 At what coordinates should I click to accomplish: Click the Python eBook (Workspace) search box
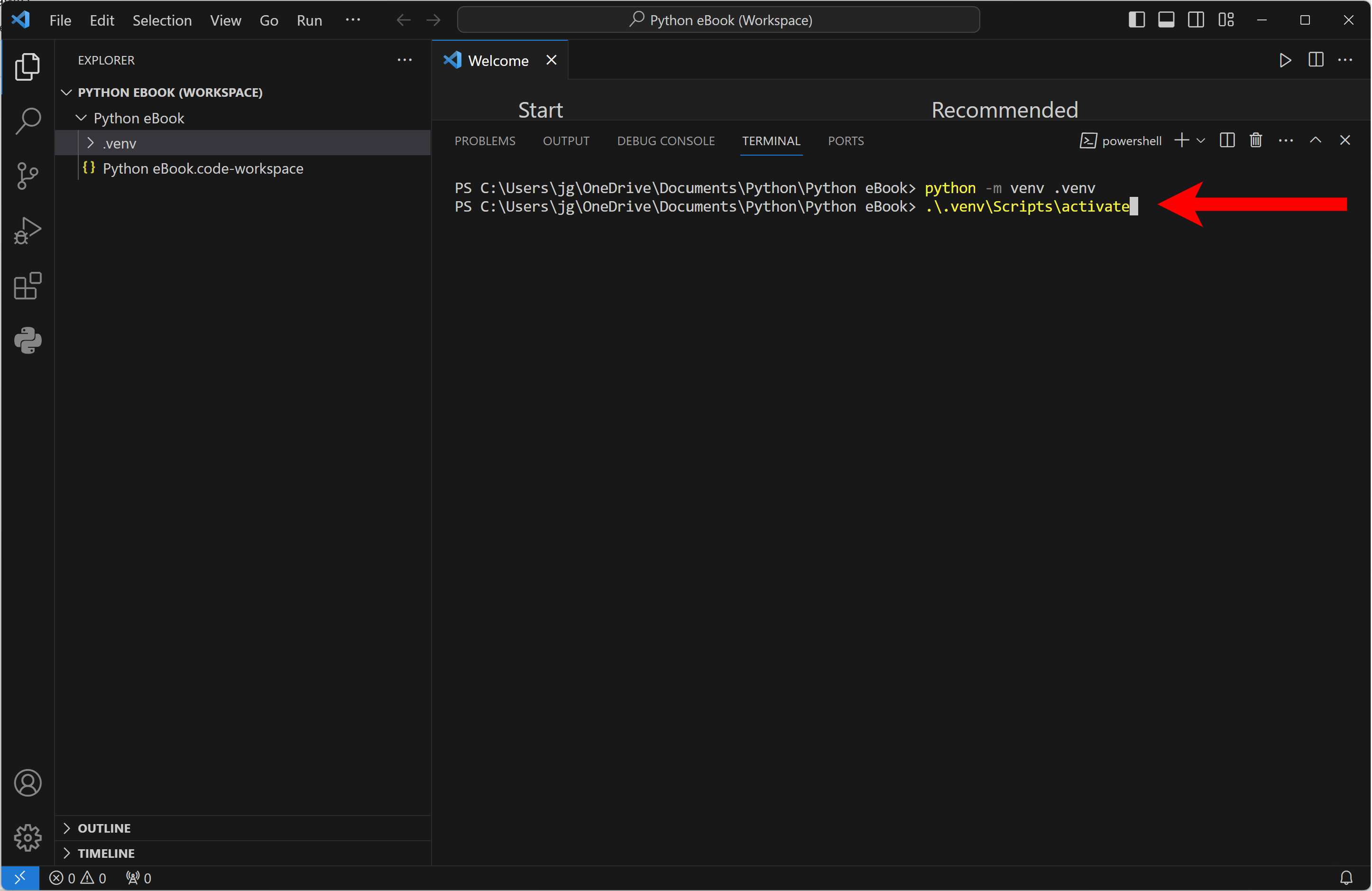(x=718, y=20)
